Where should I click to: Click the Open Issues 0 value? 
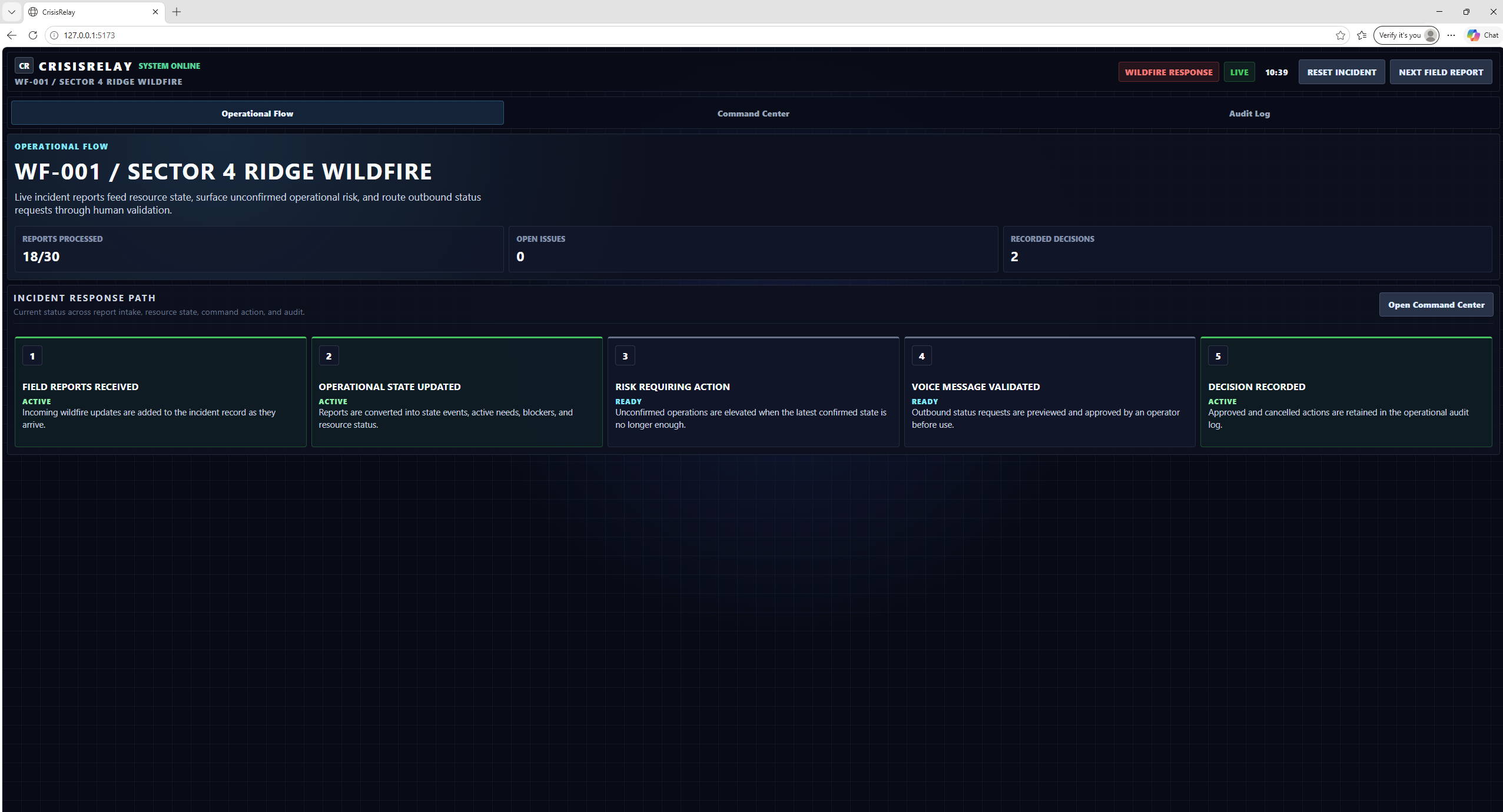[x=520, y=257]
